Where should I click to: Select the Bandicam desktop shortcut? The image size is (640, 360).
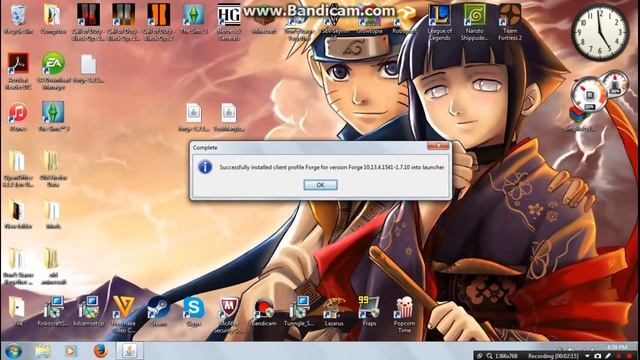pyautogui.click(x=264, y=311)
